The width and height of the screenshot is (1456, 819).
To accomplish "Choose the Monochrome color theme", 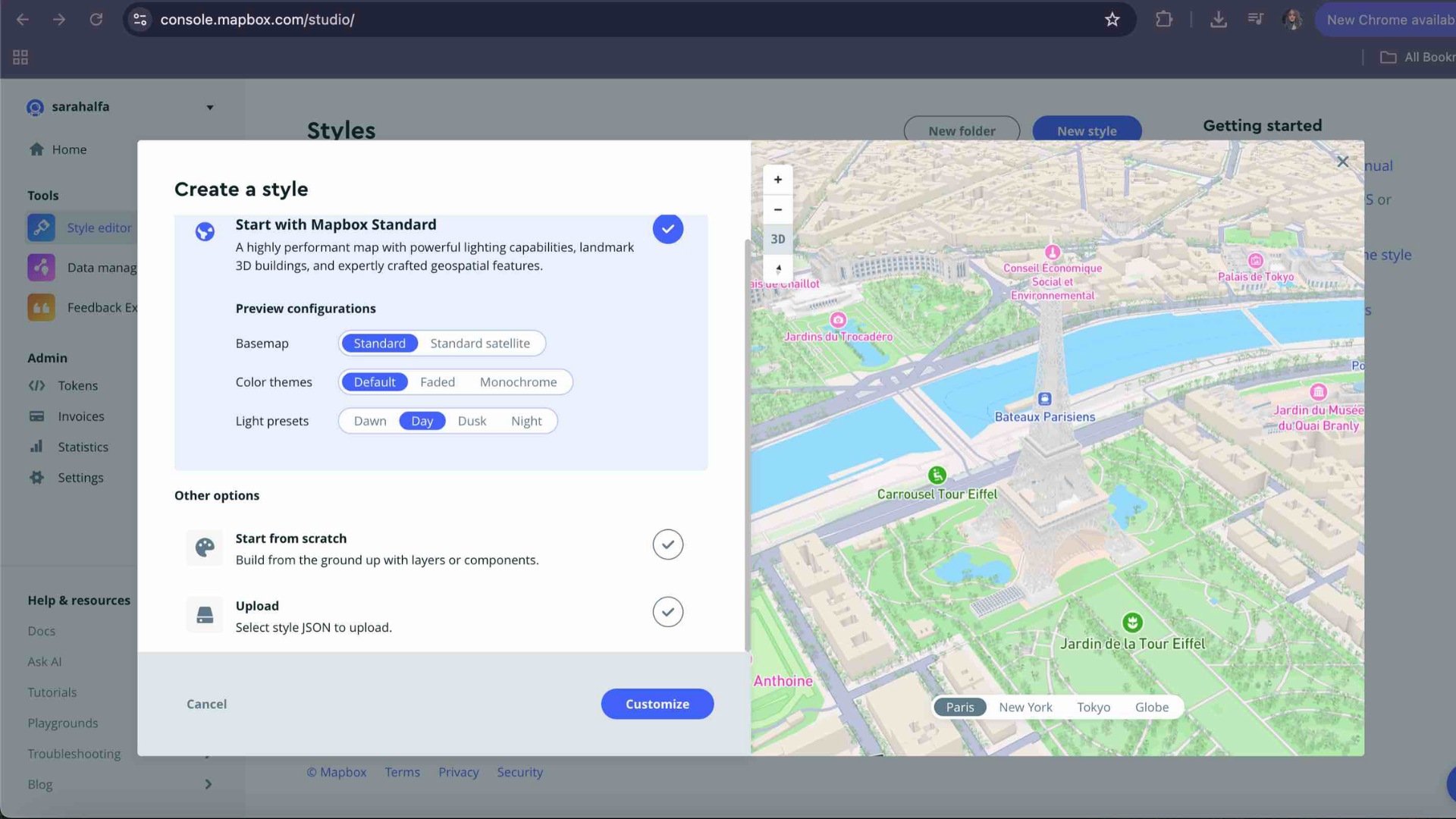I will [518, 382].
